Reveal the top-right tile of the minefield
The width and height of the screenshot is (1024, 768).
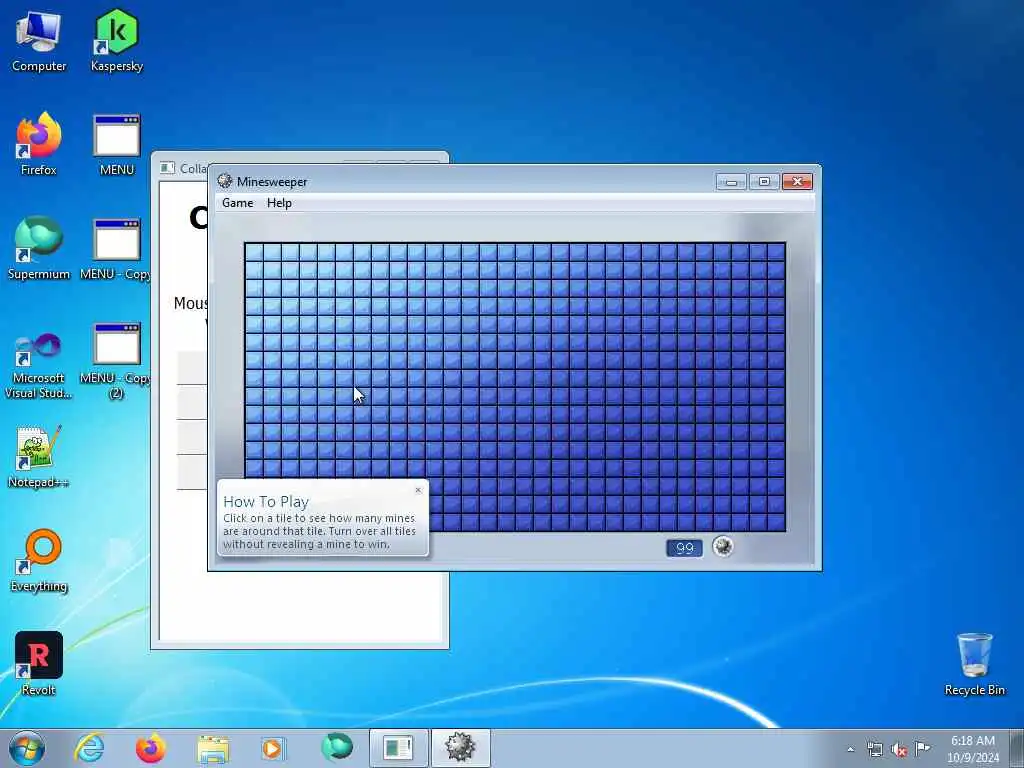[776, 253]
